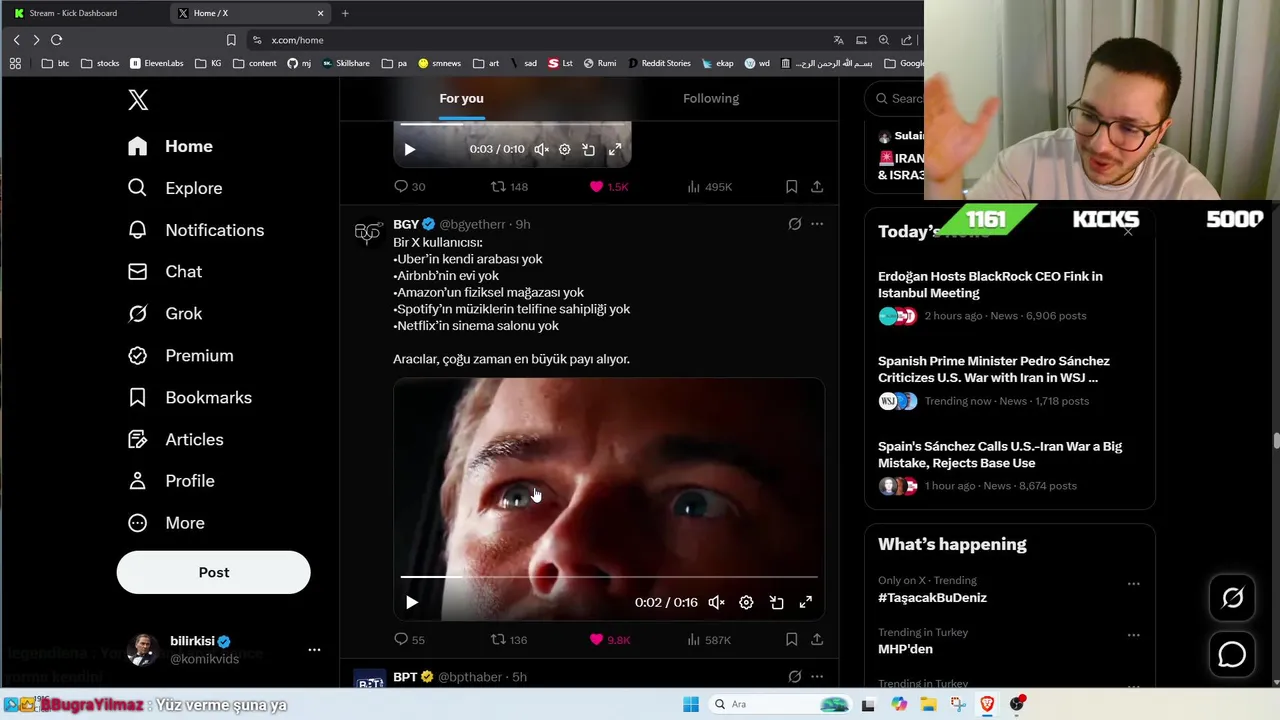Click Grok explain icon on BGY post
1280x720 pixels.
[794, 224]
